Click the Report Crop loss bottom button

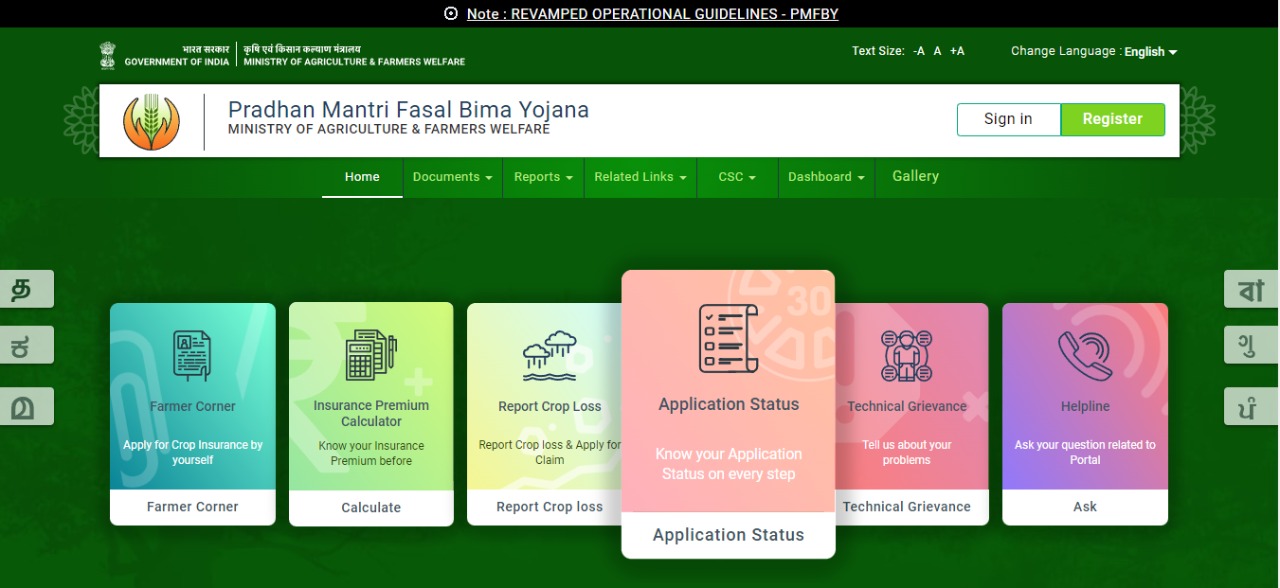550,507
